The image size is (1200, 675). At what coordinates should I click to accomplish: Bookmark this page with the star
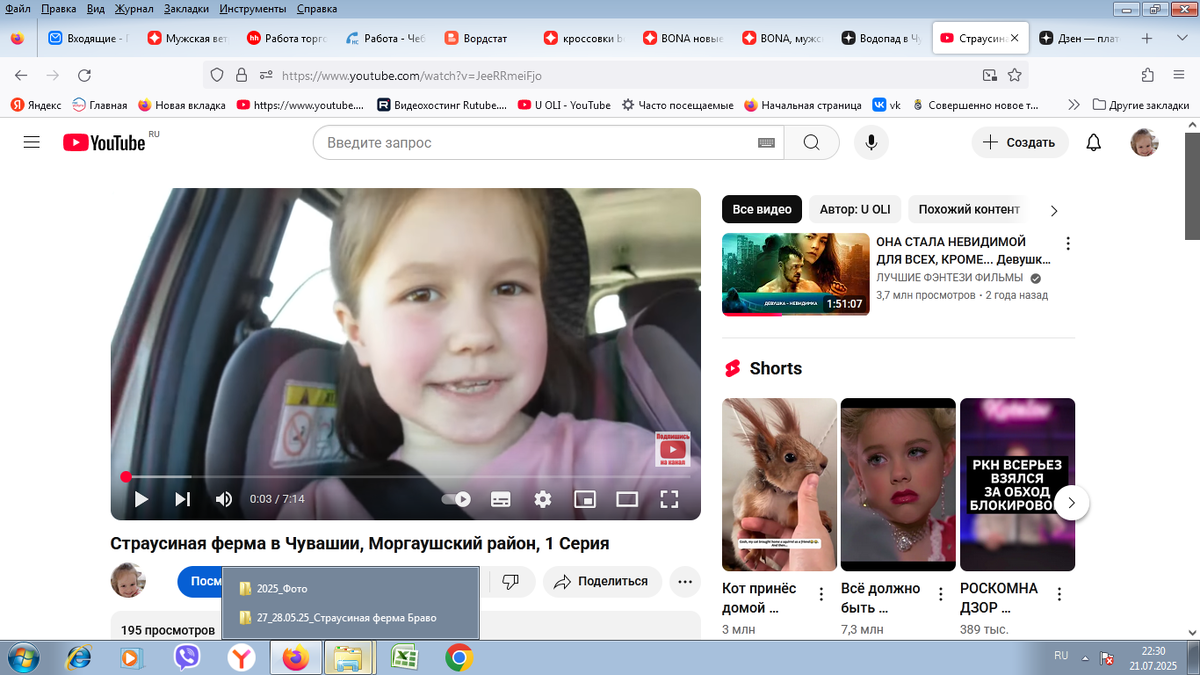tap(1014, 75)
